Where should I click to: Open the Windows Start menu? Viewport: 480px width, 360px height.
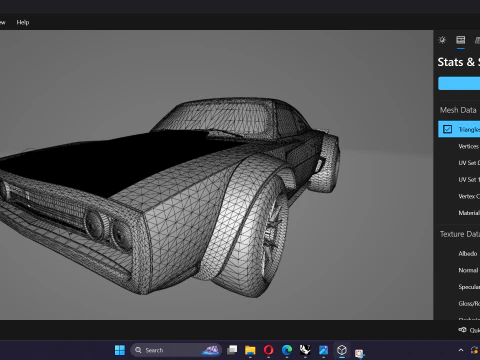point(120,350)
